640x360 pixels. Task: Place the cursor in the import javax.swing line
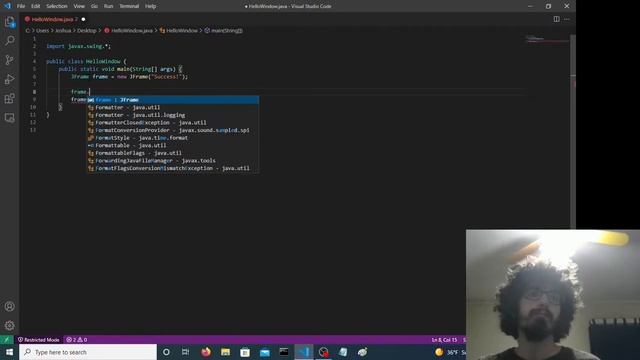pos(78,46)
